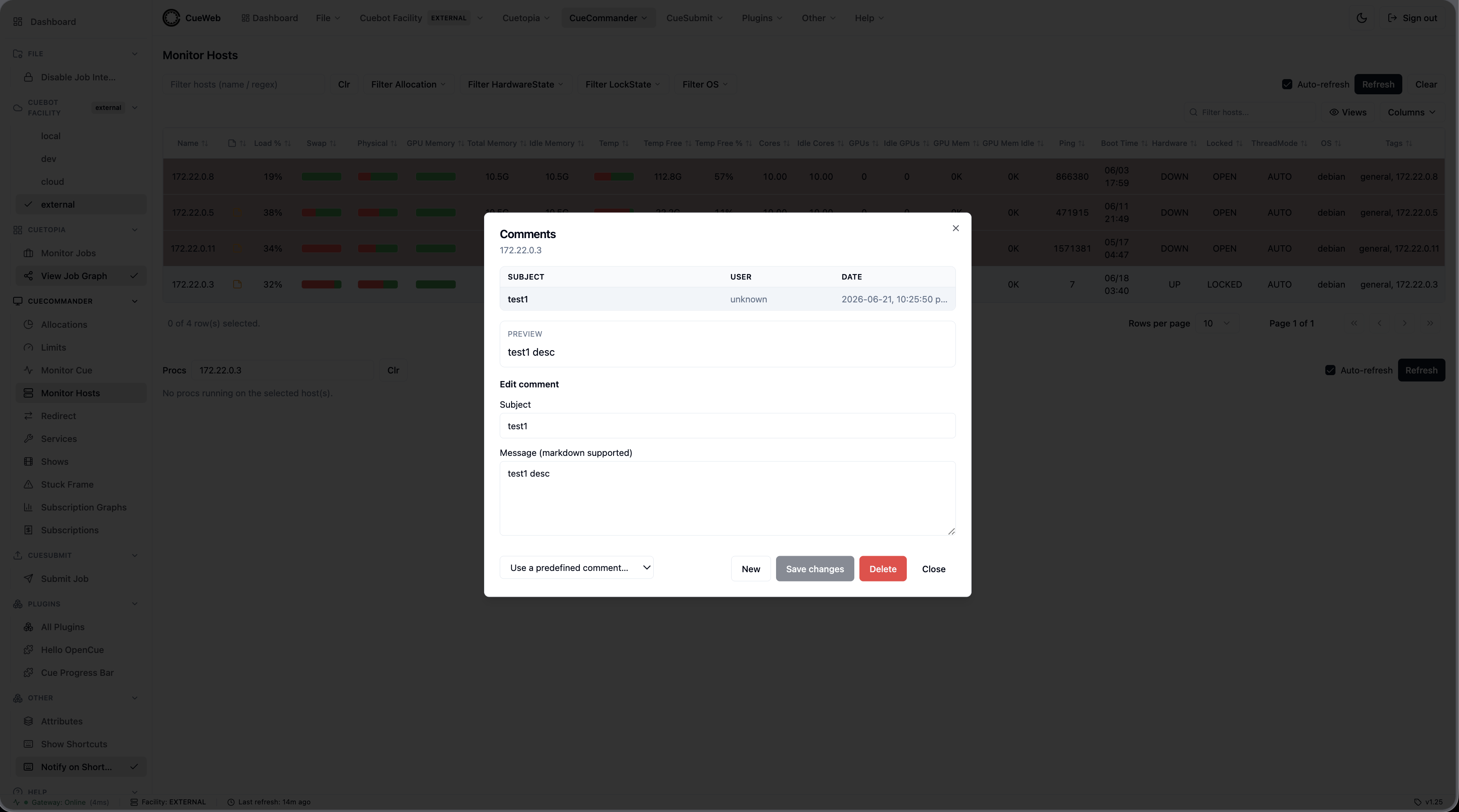Image resolution: width=1459 pixels, height=812 pixels.
Task: Click New comment button
Action: [751, 568]
